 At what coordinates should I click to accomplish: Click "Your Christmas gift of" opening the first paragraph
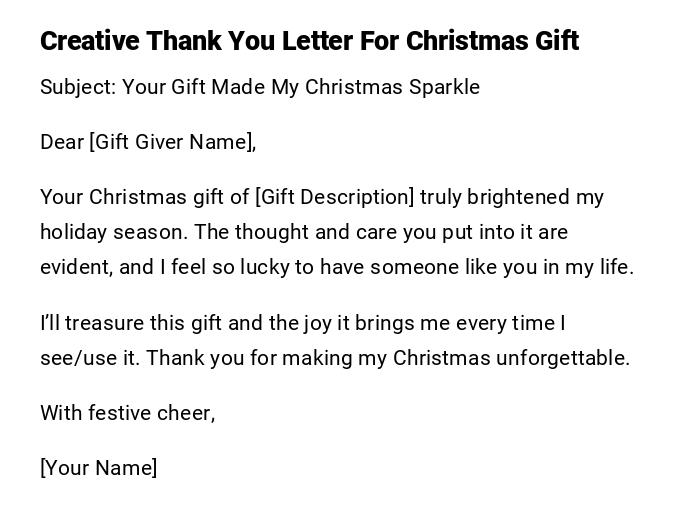144,197
